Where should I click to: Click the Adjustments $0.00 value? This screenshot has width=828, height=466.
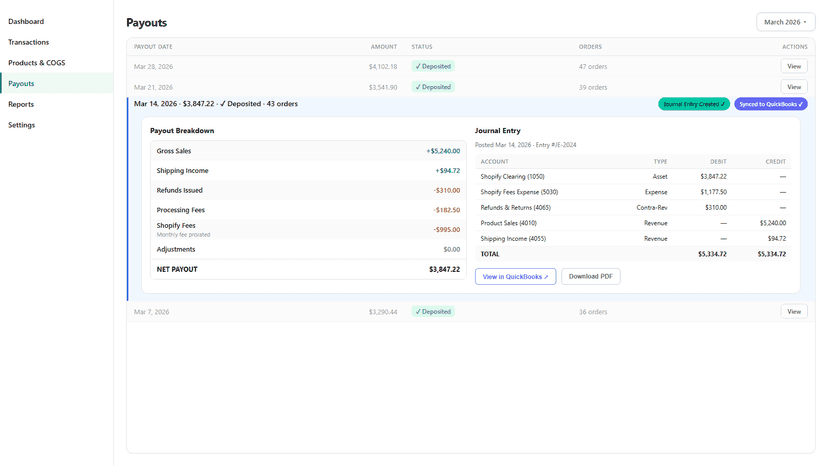tap(451, 249)
